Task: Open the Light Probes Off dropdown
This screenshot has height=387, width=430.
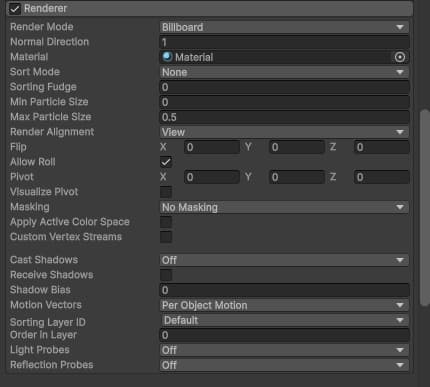Action: tap(284, 350)
